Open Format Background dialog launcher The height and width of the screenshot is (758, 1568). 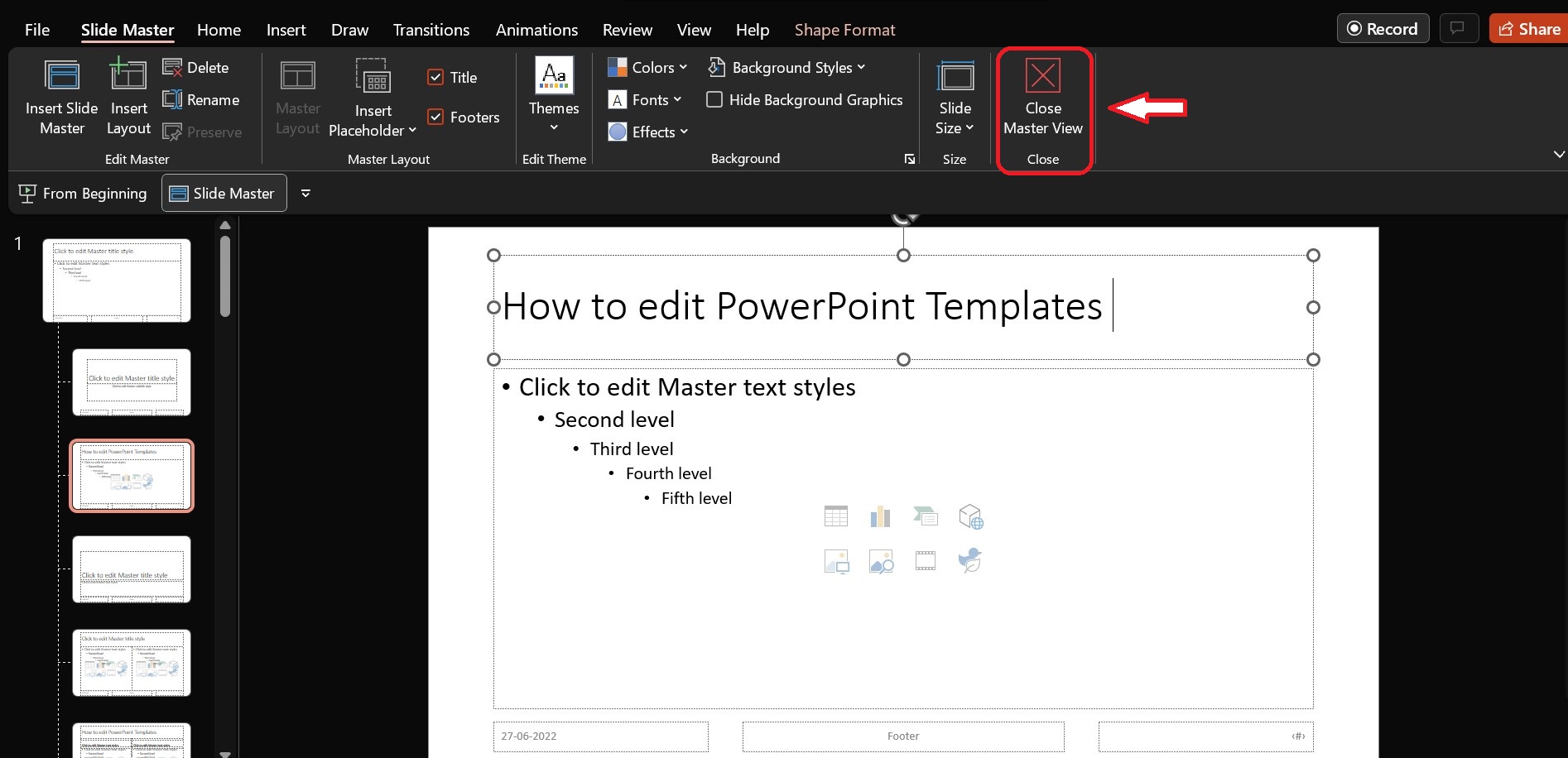(x=910, y=159)
